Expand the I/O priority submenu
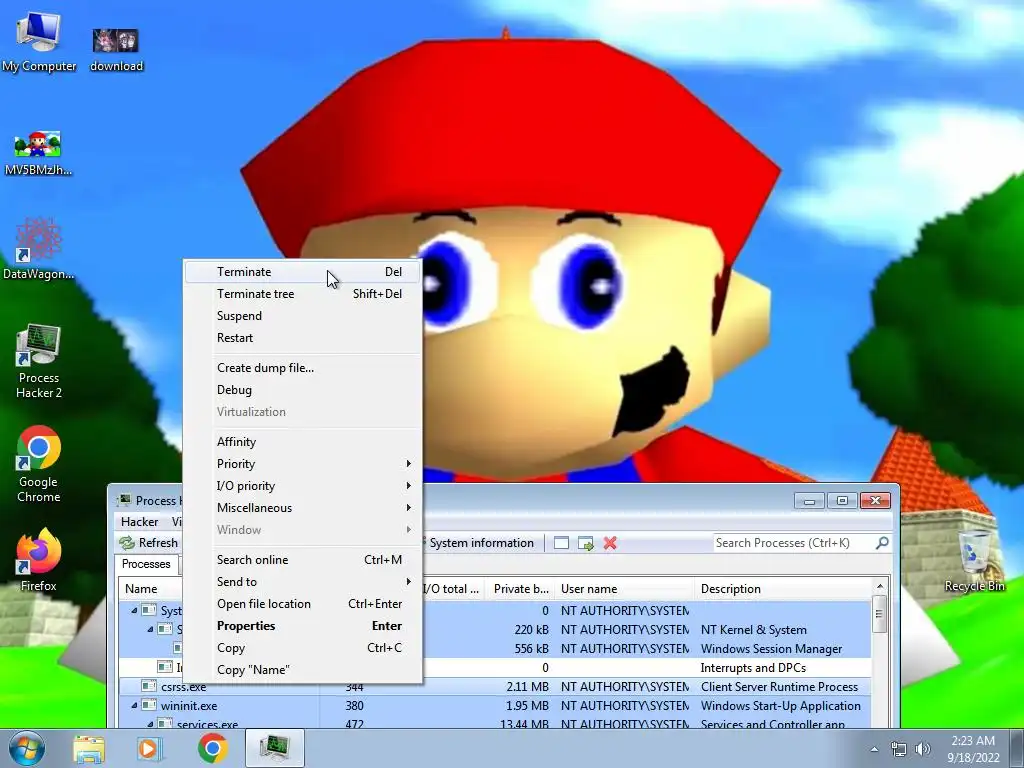The height and width of the screenshot is (768, 1024). tap(303, 486)
